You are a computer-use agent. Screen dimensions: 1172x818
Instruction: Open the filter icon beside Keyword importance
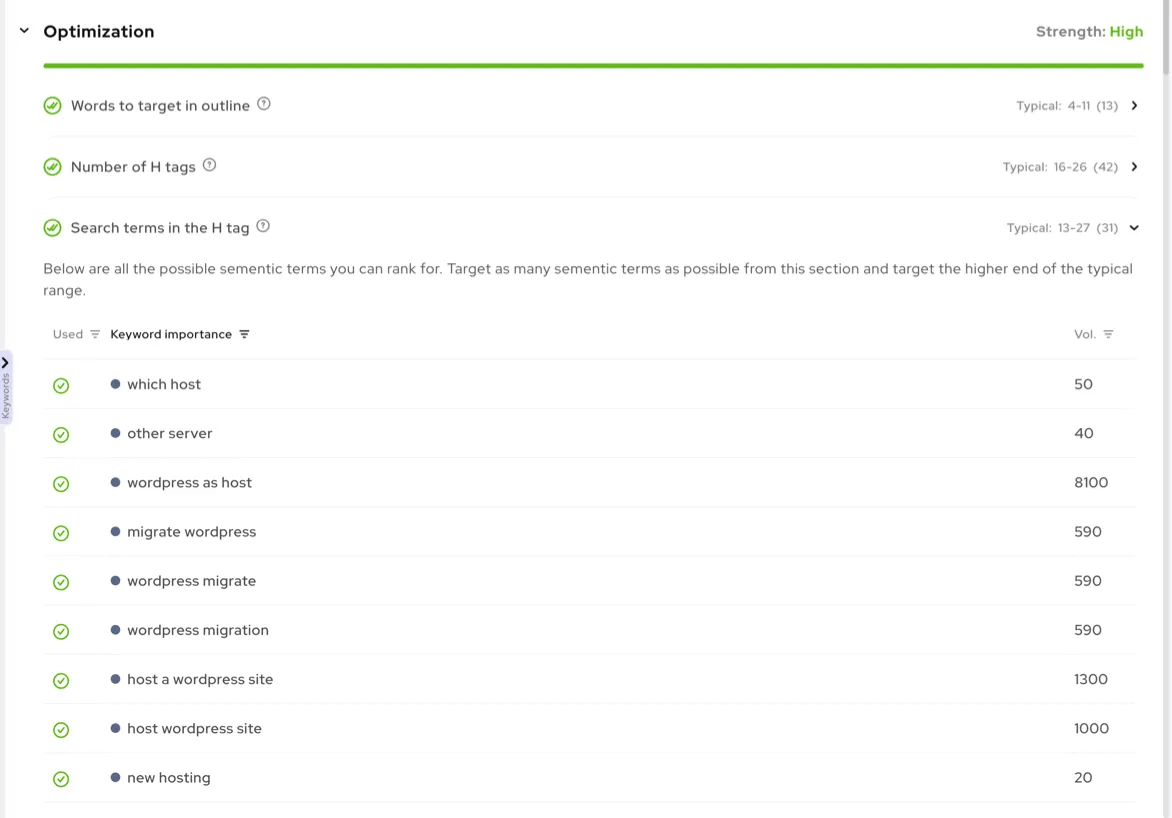coord(244,334)
